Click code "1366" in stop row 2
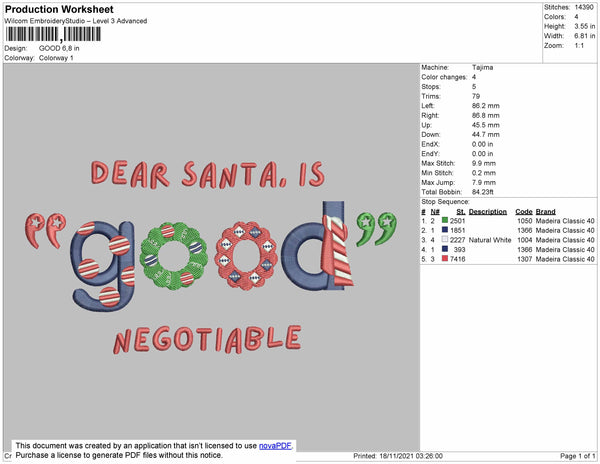This screenshot has height=464, width=600. click(525, 230)
